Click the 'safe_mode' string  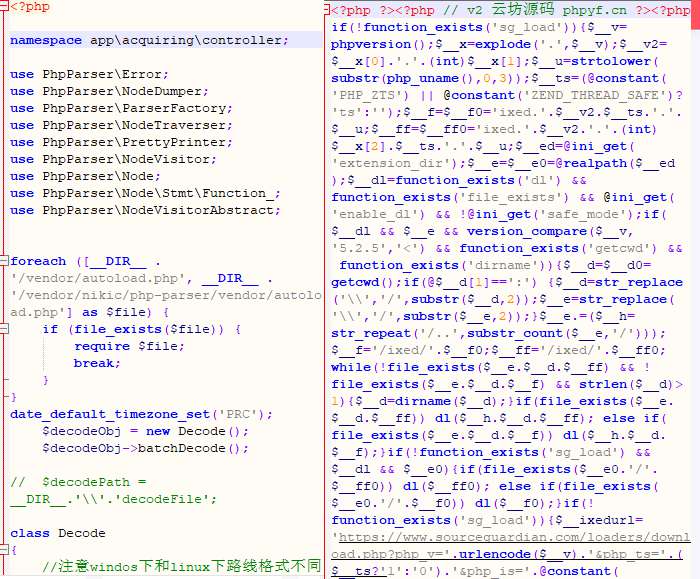pos(583,214)
